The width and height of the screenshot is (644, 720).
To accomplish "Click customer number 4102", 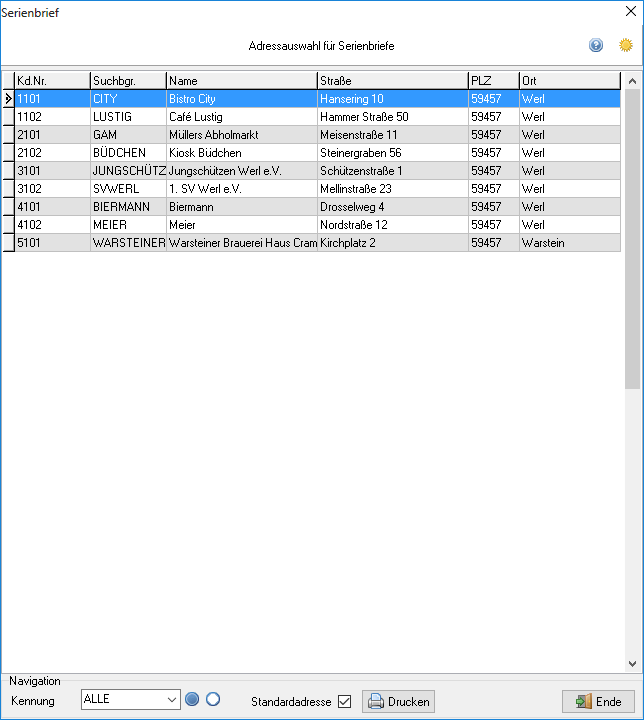I will click(52, 225).
